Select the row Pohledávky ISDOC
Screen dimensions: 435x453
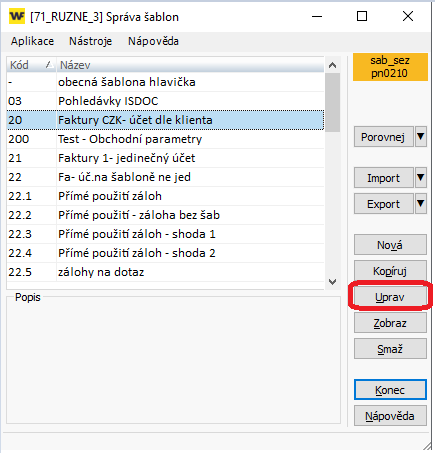(x=165, y=101)
